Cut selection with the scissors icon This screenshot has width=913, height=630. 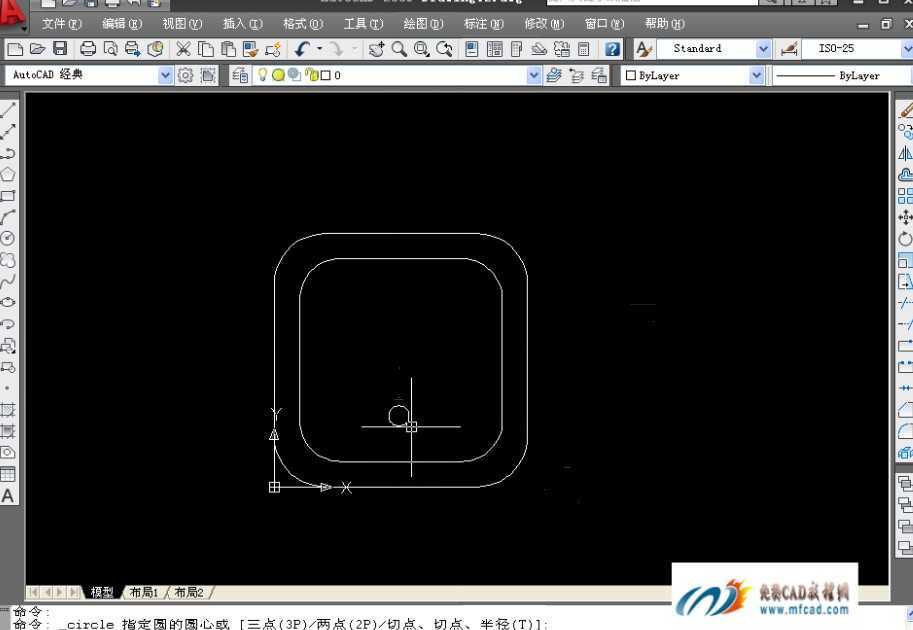pyautogui.click(x=183, y=49)
